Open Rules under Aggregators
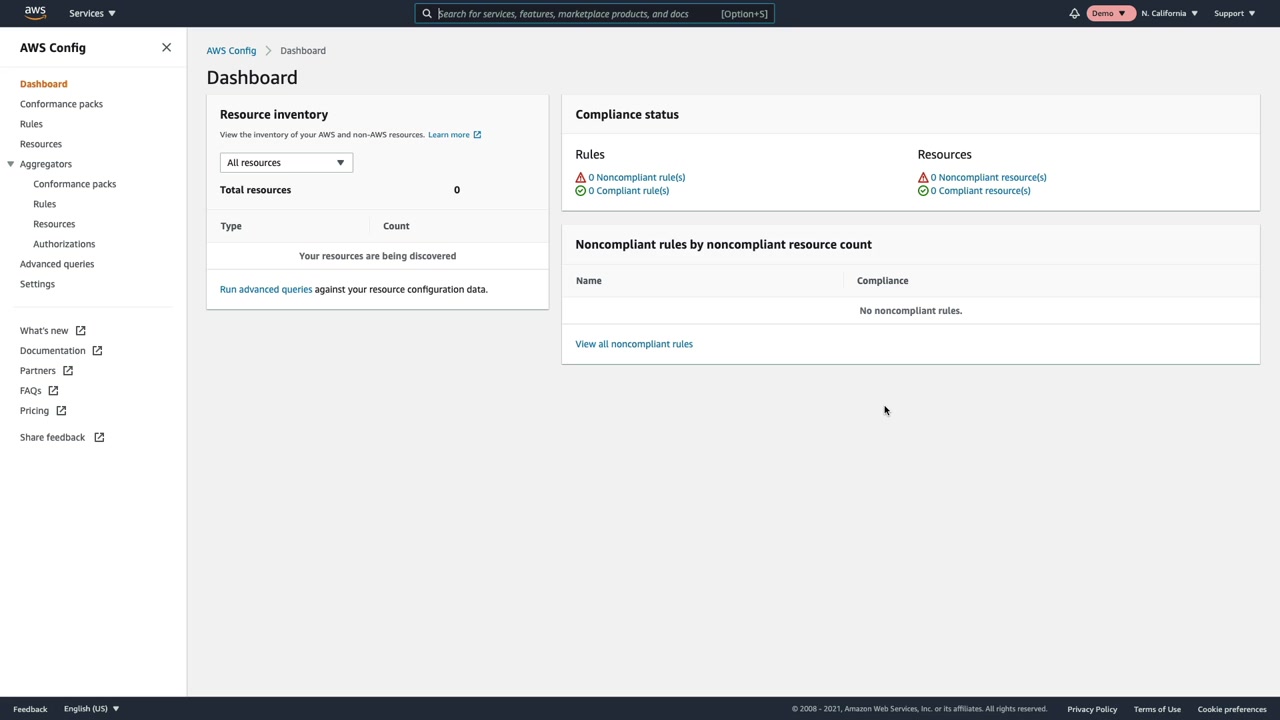The height and width of the screenshot is (720, 1280). click(x=44, y=204)
